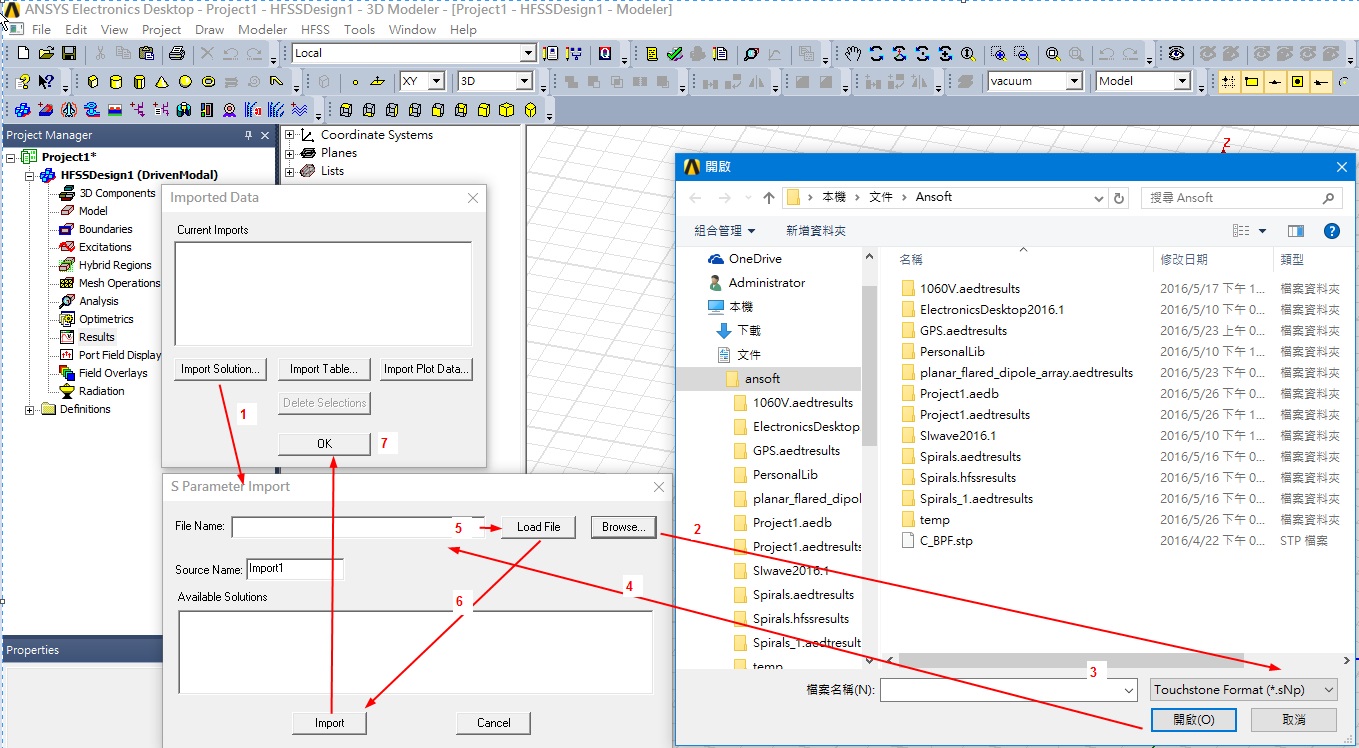
Task: Click the eye visibility icon in toolbar
Action: [1177, 53]
